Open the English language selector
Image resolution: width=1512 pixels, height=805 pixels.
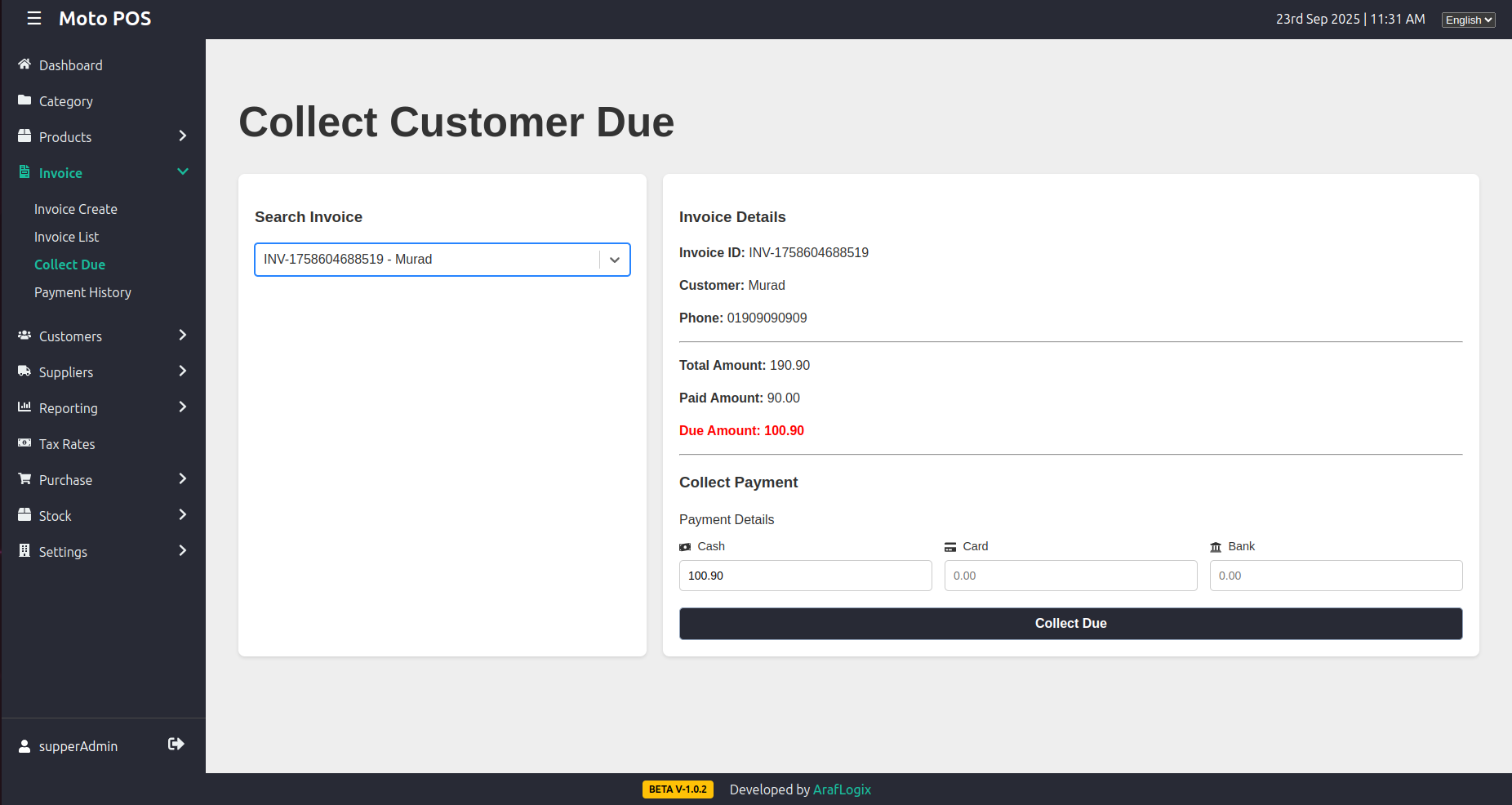(1468, 20)
